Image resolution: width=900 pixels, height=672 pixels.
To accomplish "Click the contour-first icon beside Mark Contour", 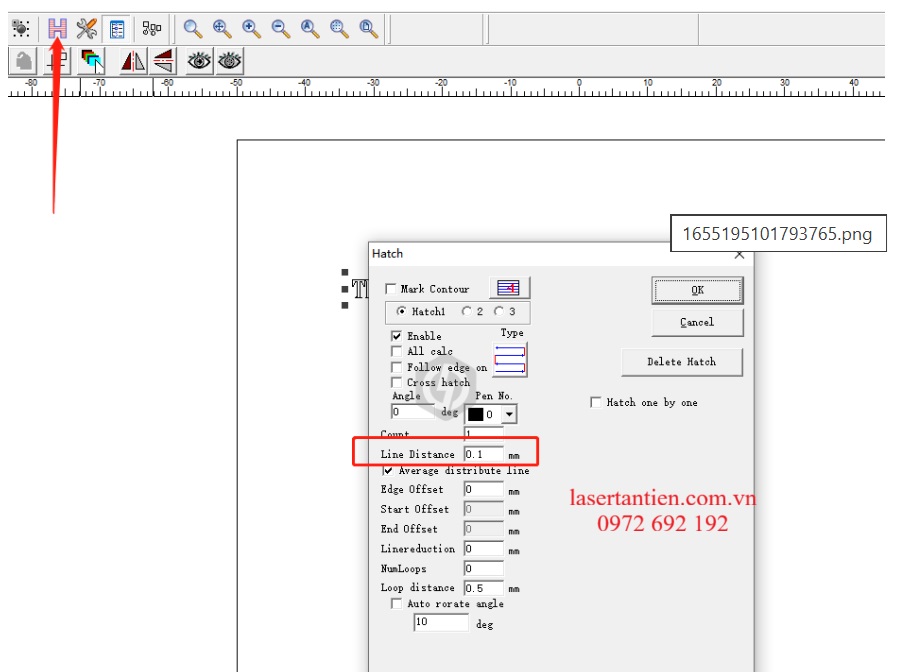I will [509, 288].
